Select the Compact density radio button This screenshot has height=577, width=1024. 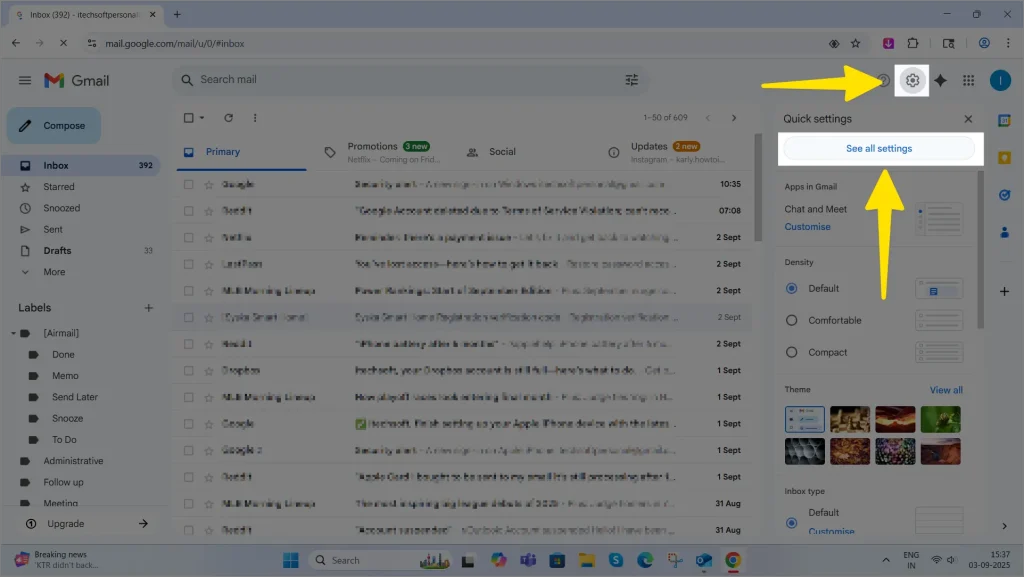[x=792, y=352]
